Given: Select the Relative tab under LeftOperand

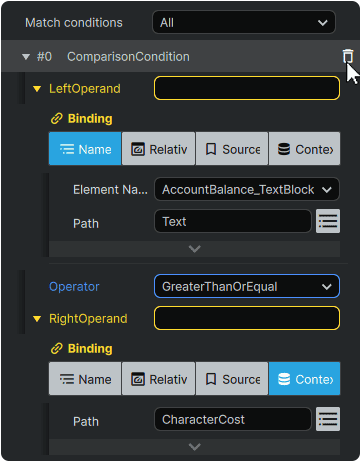Looking at the screenshot, I should pos(159,149).
